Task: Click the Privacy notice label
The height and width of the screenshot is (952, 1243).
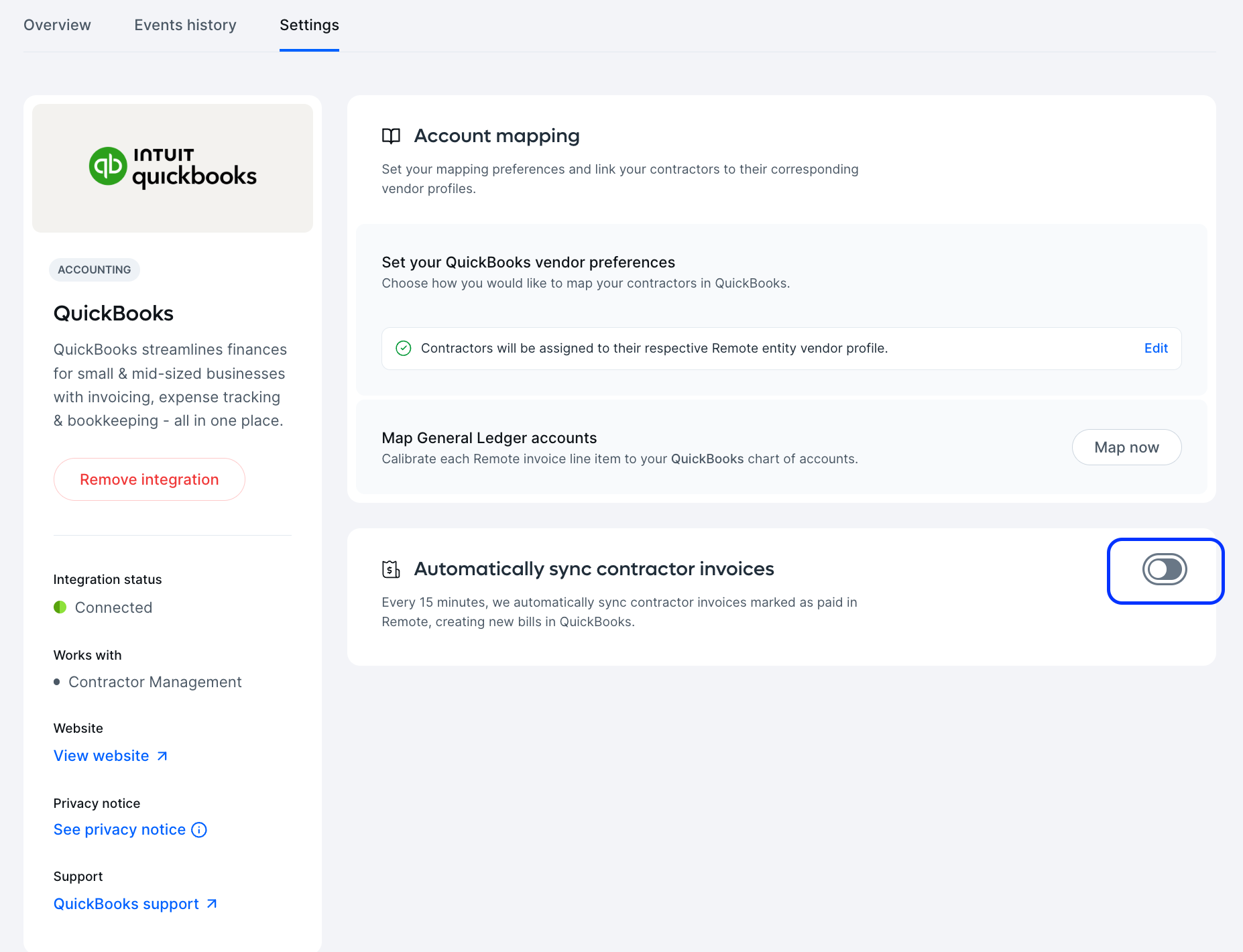Action: click(x=97, y=803)
